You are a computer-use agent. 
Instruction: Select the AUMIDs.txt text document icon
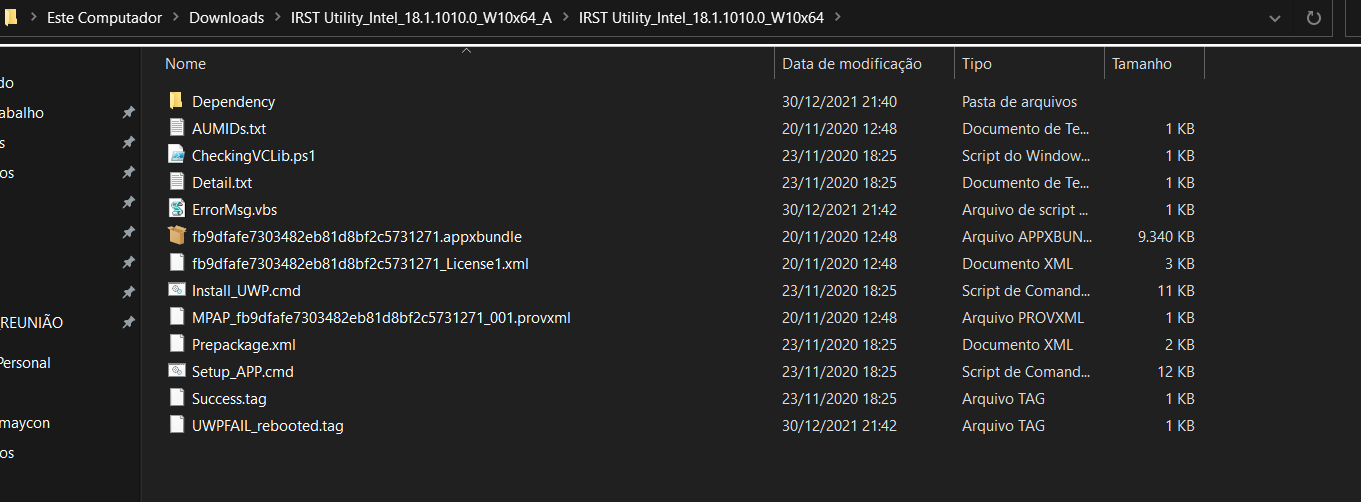[176, 128]
